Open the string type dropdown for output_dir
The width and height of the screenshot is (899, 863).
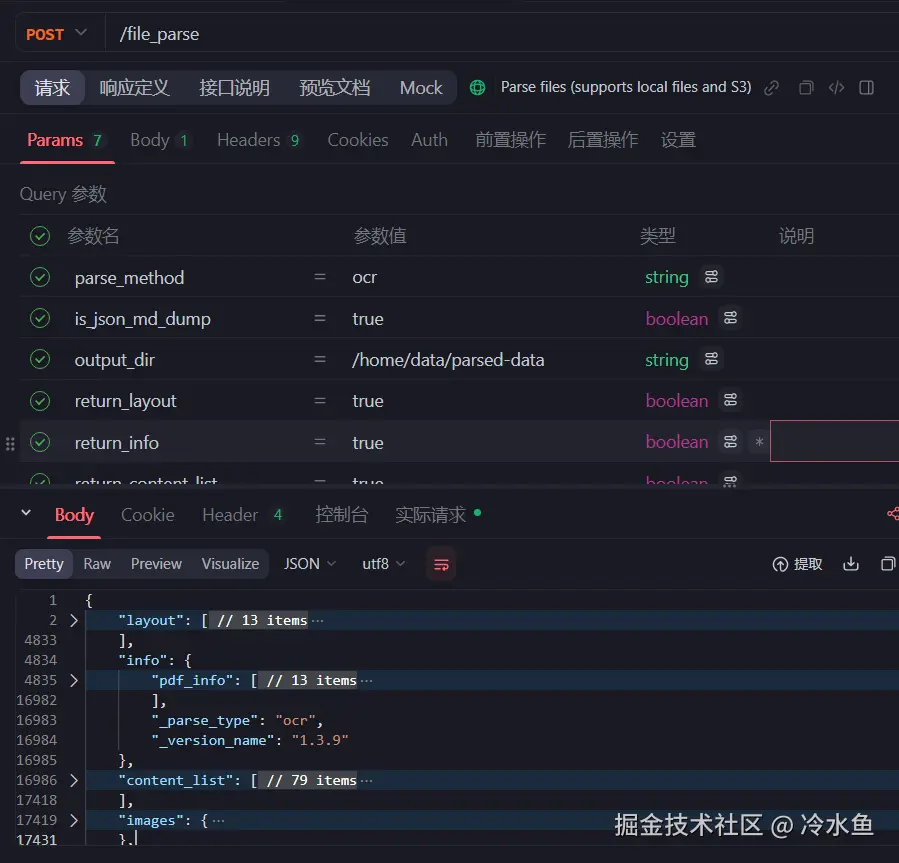click(666, 360)
